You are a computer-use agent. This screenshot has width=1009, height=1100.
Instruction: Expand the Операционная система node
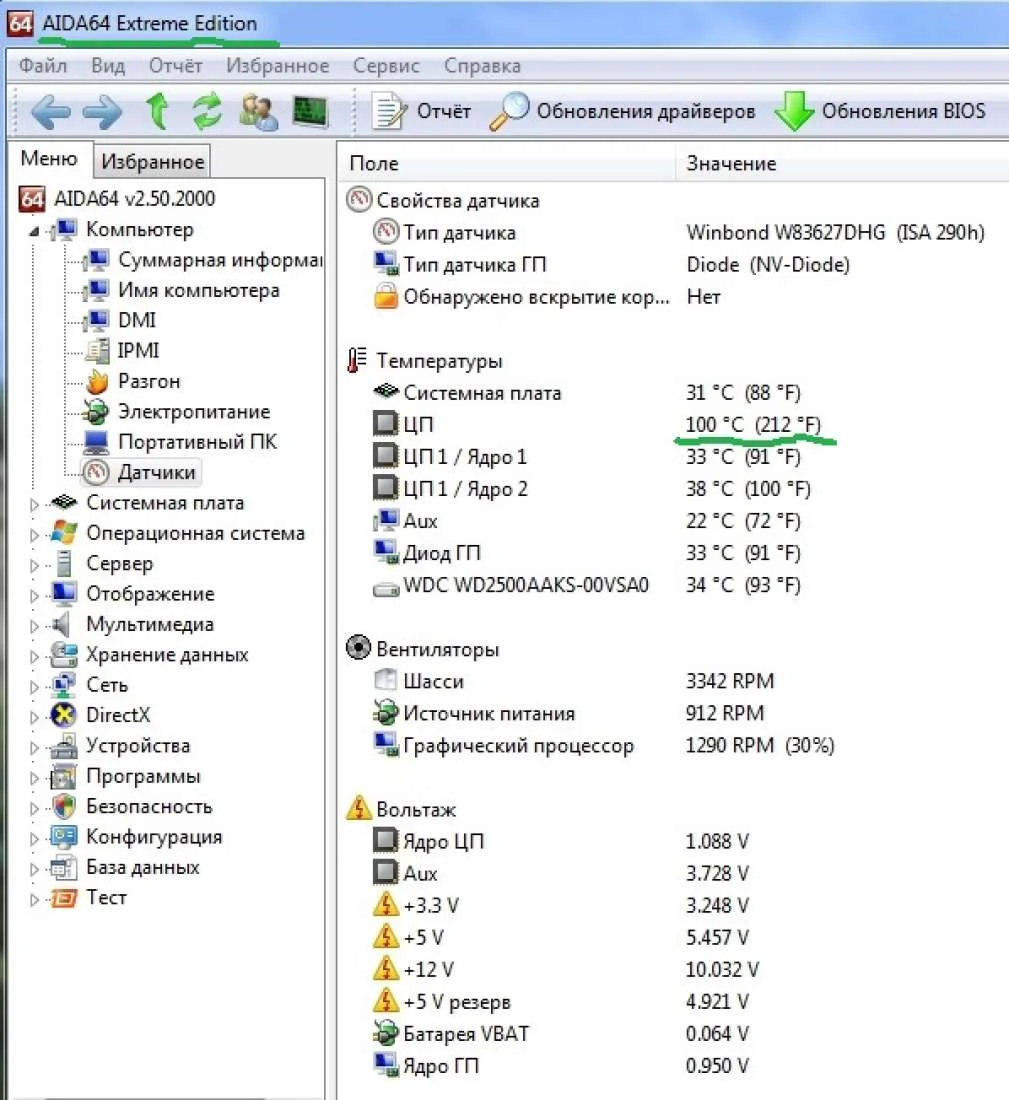pos(34,535)
